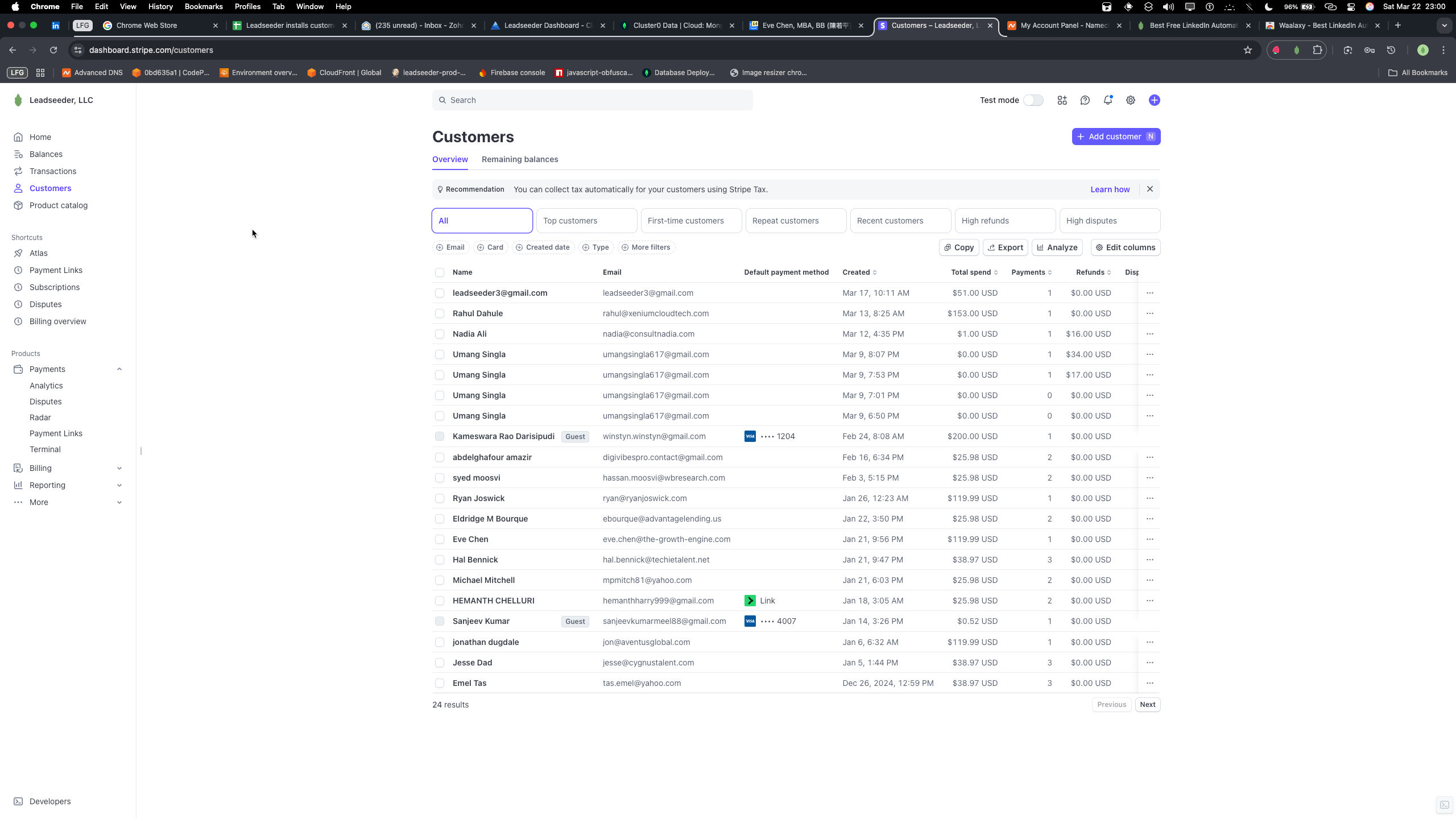
Task: Open the Subscriptions shortcut
Action: (54, 287)
